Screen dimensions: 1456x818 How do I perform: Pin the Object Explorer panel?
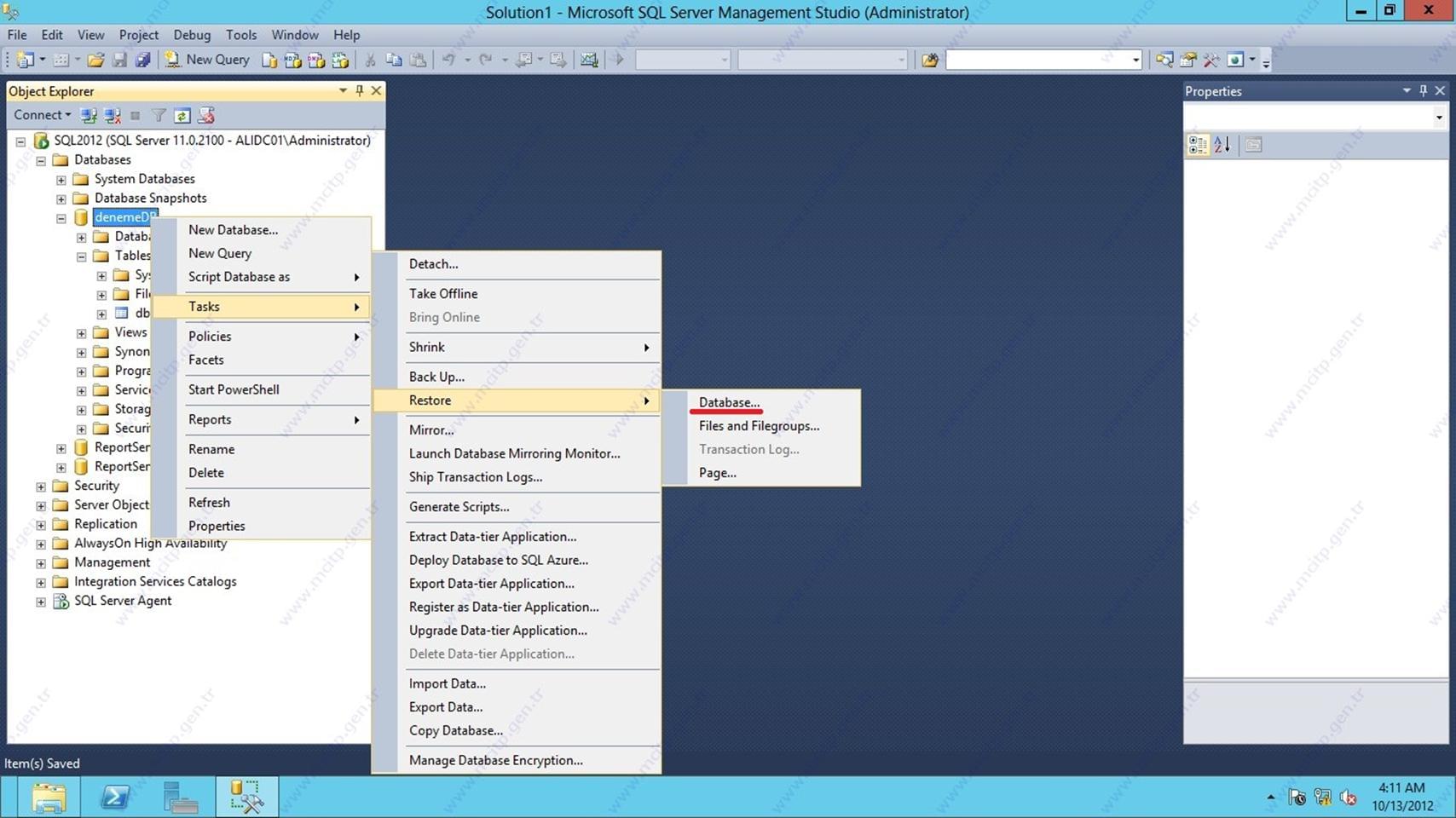tap(359, 90)
